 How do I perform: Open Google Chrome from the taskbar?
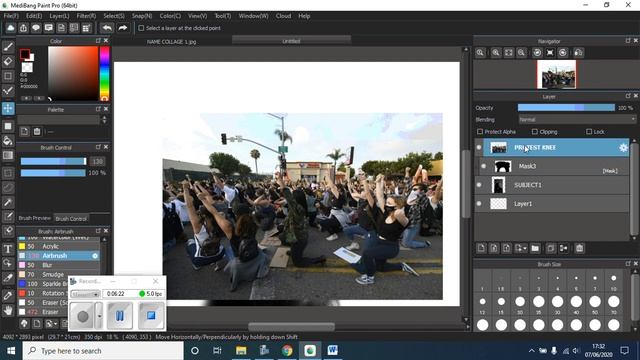287,351
